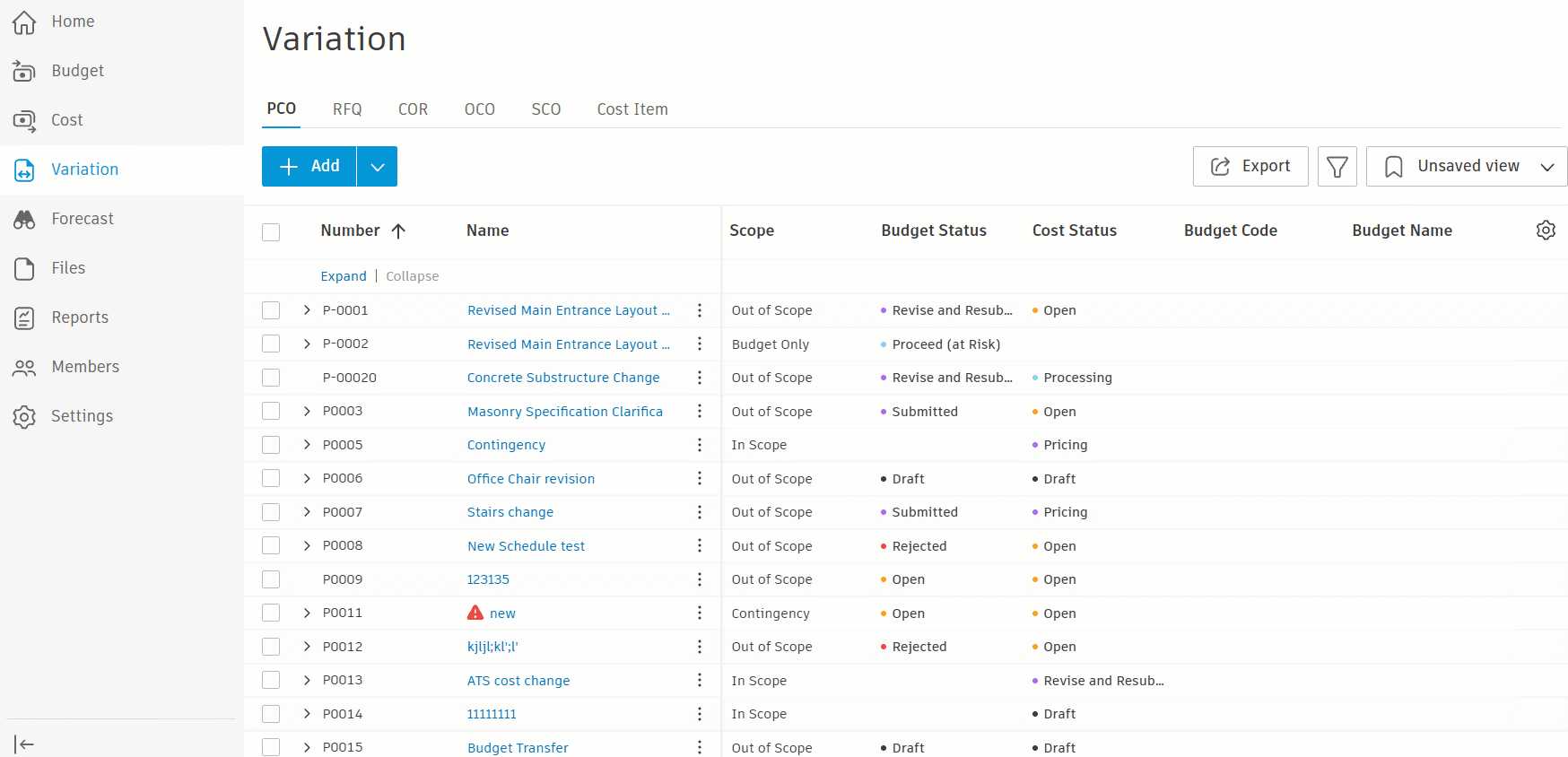
Task: Open Concrete Structure Change link
Action: [x=563, y=378]
